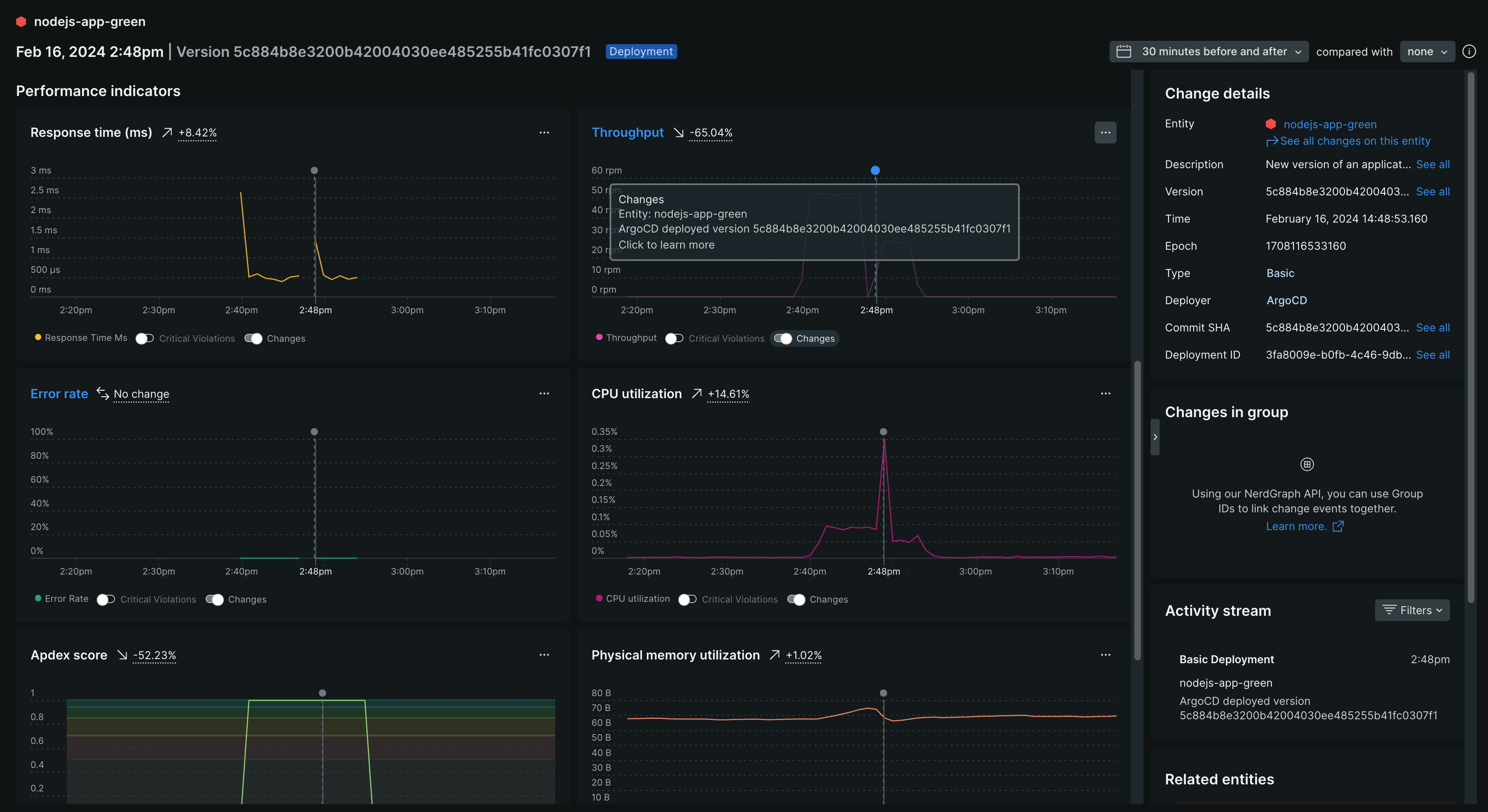Open the 'compared with none' dropdown
The width and height of the screenshot is (1488, 812).
(1427, 52)
